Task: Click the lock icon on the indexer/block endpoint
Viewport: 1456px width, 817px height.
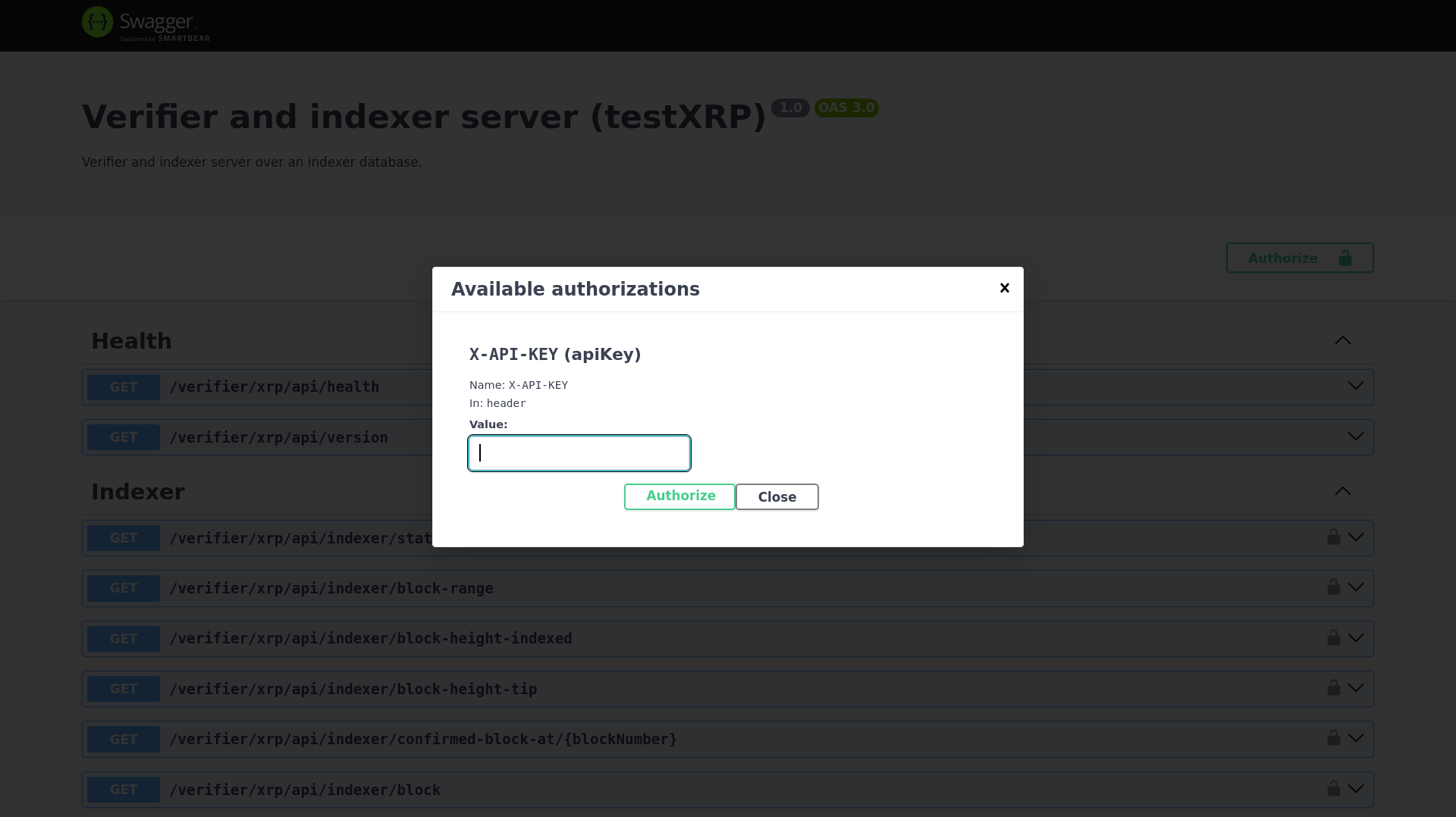Action: (x=1333, y=788)
